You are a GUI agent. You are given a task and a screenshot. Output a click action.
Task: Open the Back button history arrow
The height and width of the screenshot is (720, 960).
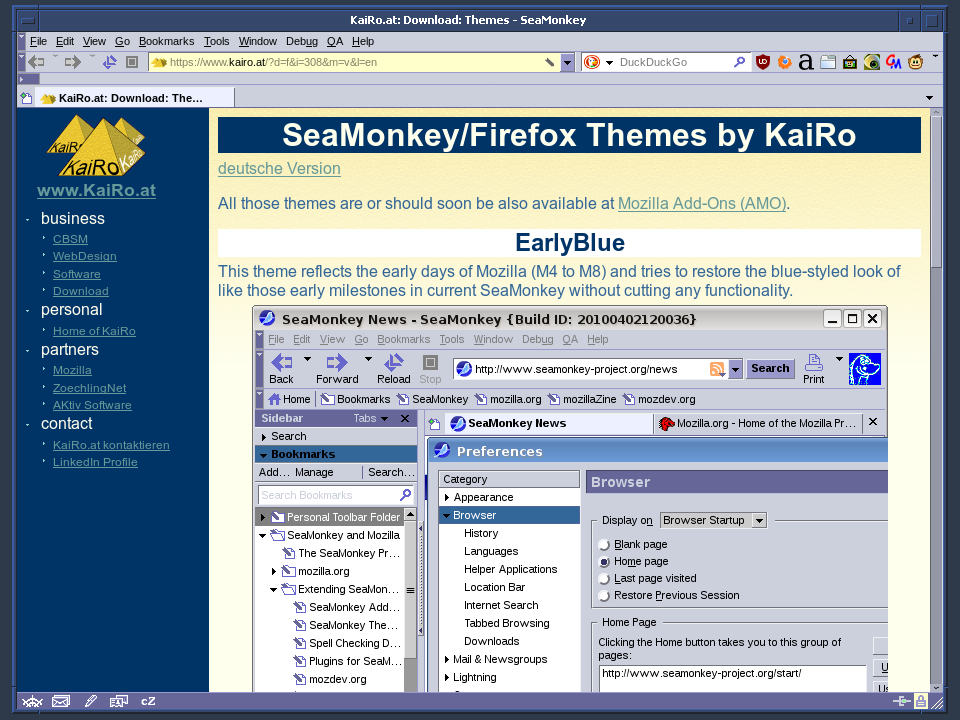click(x=55, y=57)
